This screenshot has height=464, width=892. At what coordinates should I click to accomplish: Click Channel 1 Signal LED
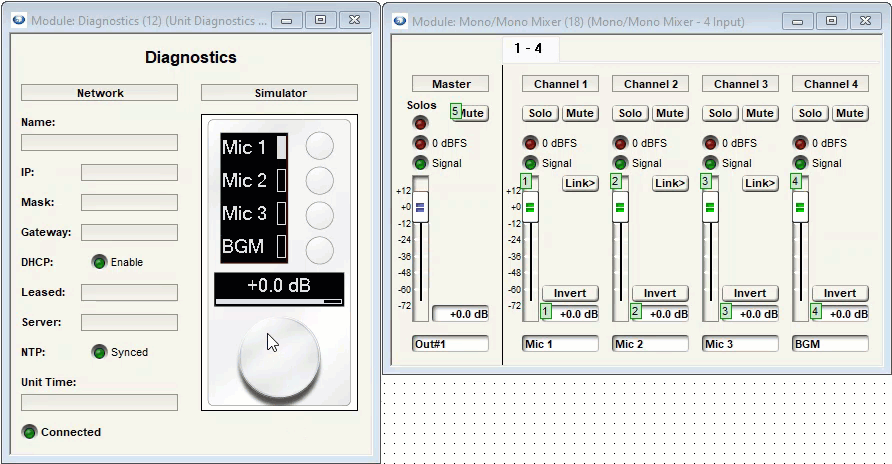pyautogui.click(x=530, y=163)
